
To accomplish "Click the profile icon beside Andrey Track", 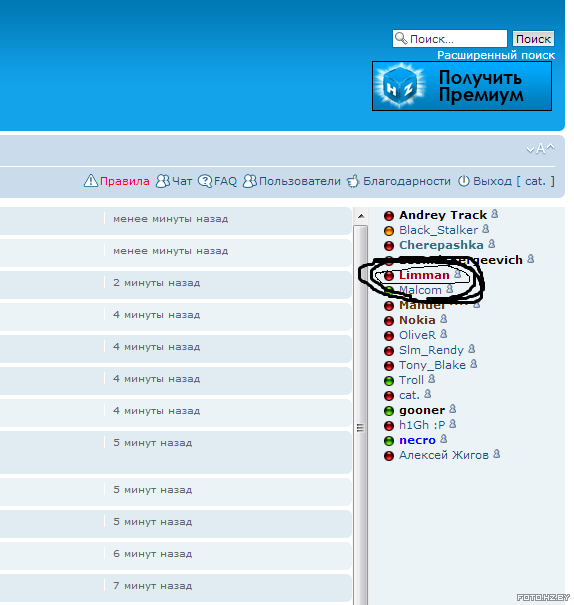I will pyautogui.click(x=495, y=214).
